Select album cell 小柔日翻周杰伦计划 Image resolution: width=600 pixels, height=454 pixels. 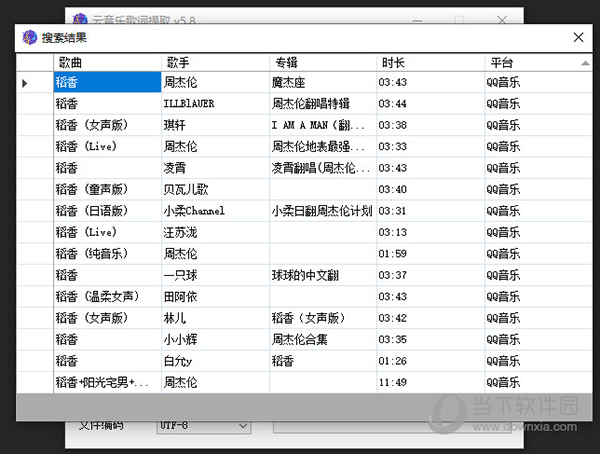[323, 211]
